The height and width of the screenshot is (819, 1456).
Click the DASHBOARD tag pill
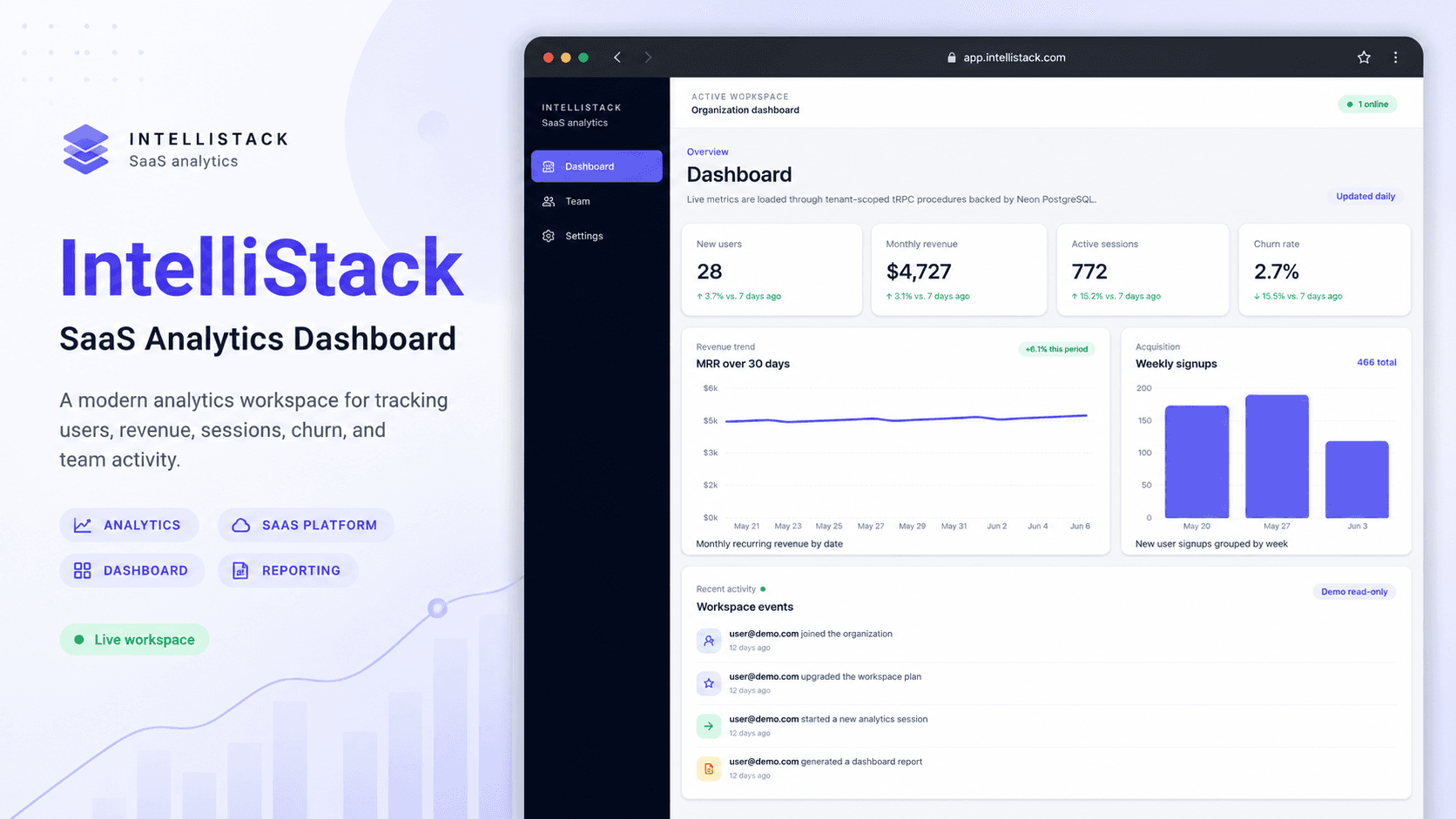[131, 570]
